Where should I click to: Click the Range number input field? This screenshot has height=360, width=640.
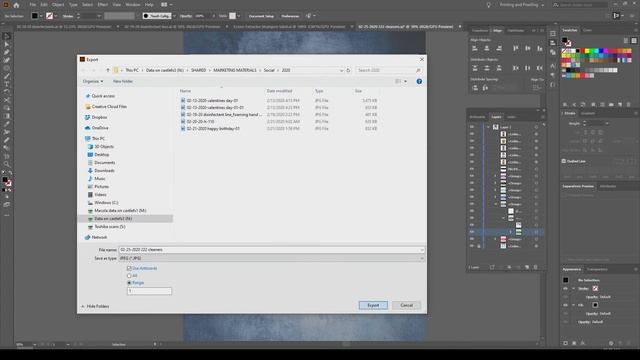pyautogui.click(x=149, y=291)
